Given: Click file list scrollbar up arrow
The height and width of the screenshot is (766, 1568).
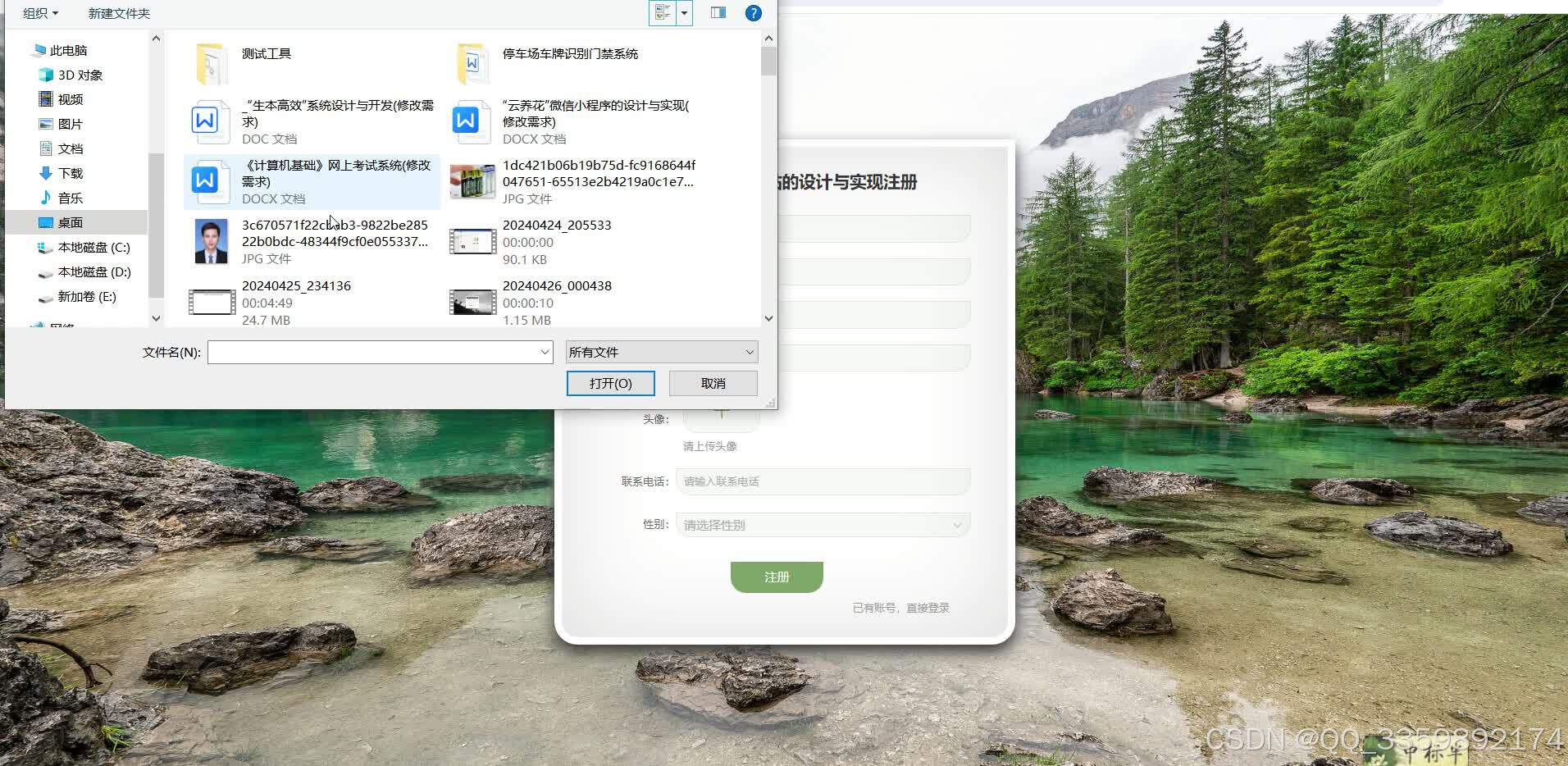Looking at the screenshot, I should (x=768, y=38).
